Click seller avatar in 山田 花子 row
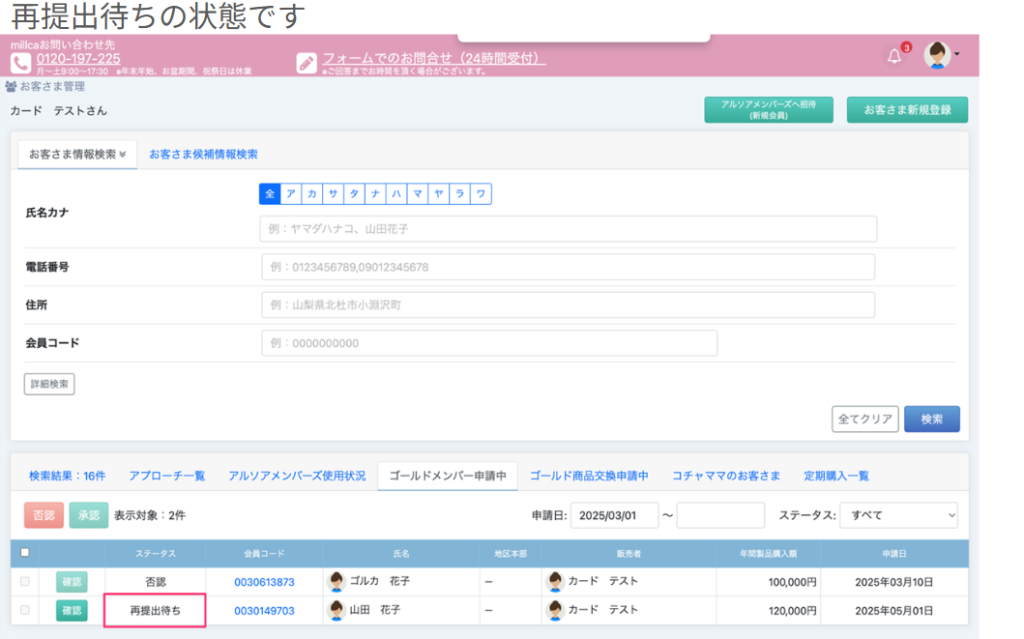The height and width of the screenshot is (639, 1024). coord(555,609)
